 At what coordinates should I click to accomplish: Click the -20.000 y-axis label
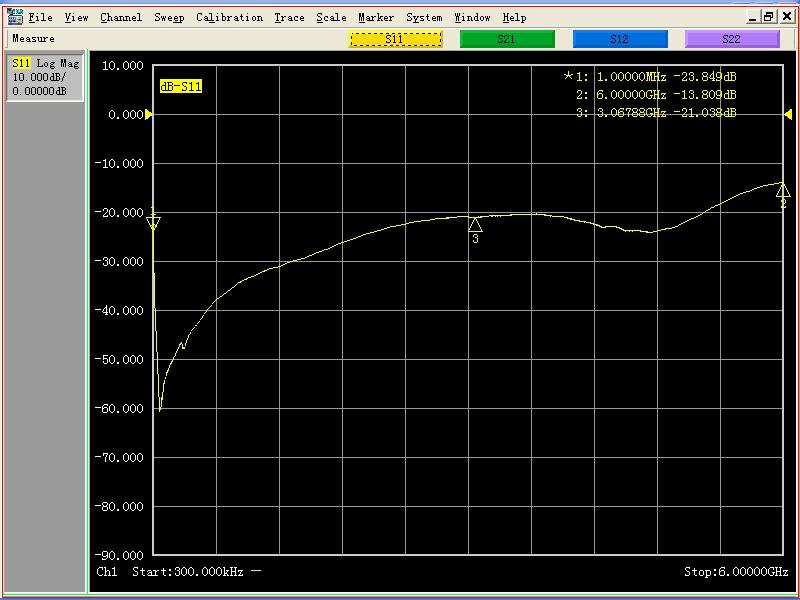coord(119,212)
